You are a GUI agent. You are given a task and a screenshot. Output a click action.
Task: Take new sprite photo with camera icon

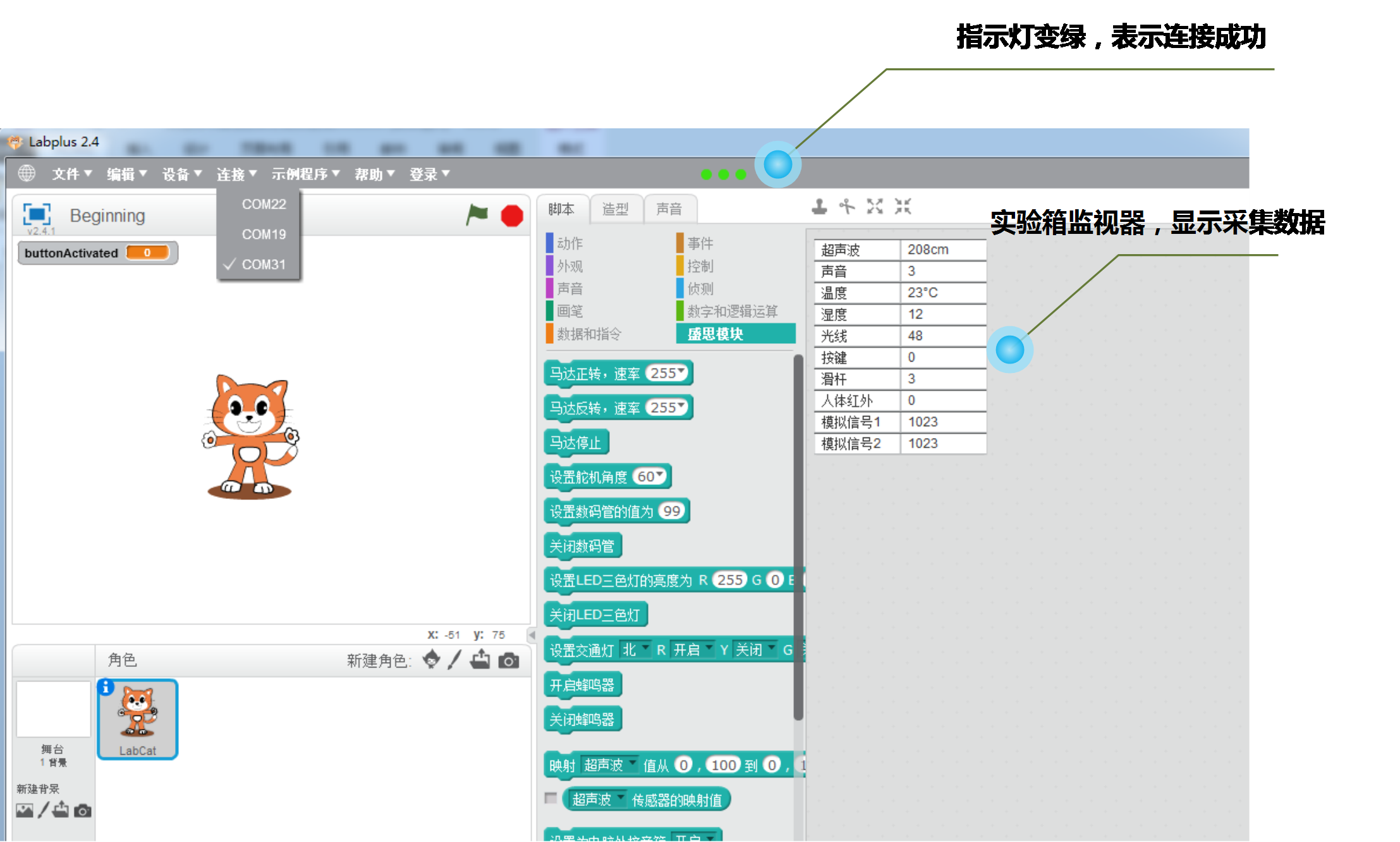(x=509, y=661)
